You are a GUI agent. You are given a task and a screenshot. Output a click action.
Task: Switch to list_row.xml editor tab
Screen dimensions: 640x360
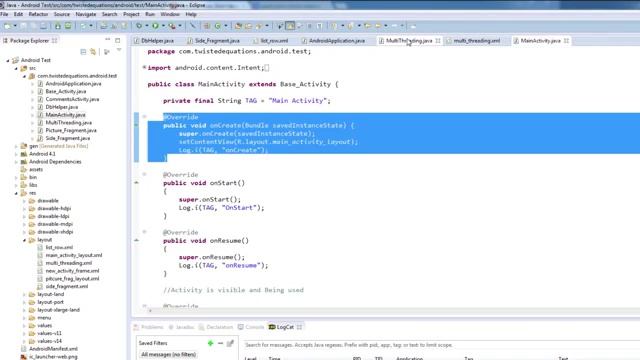tap(270, 41)
